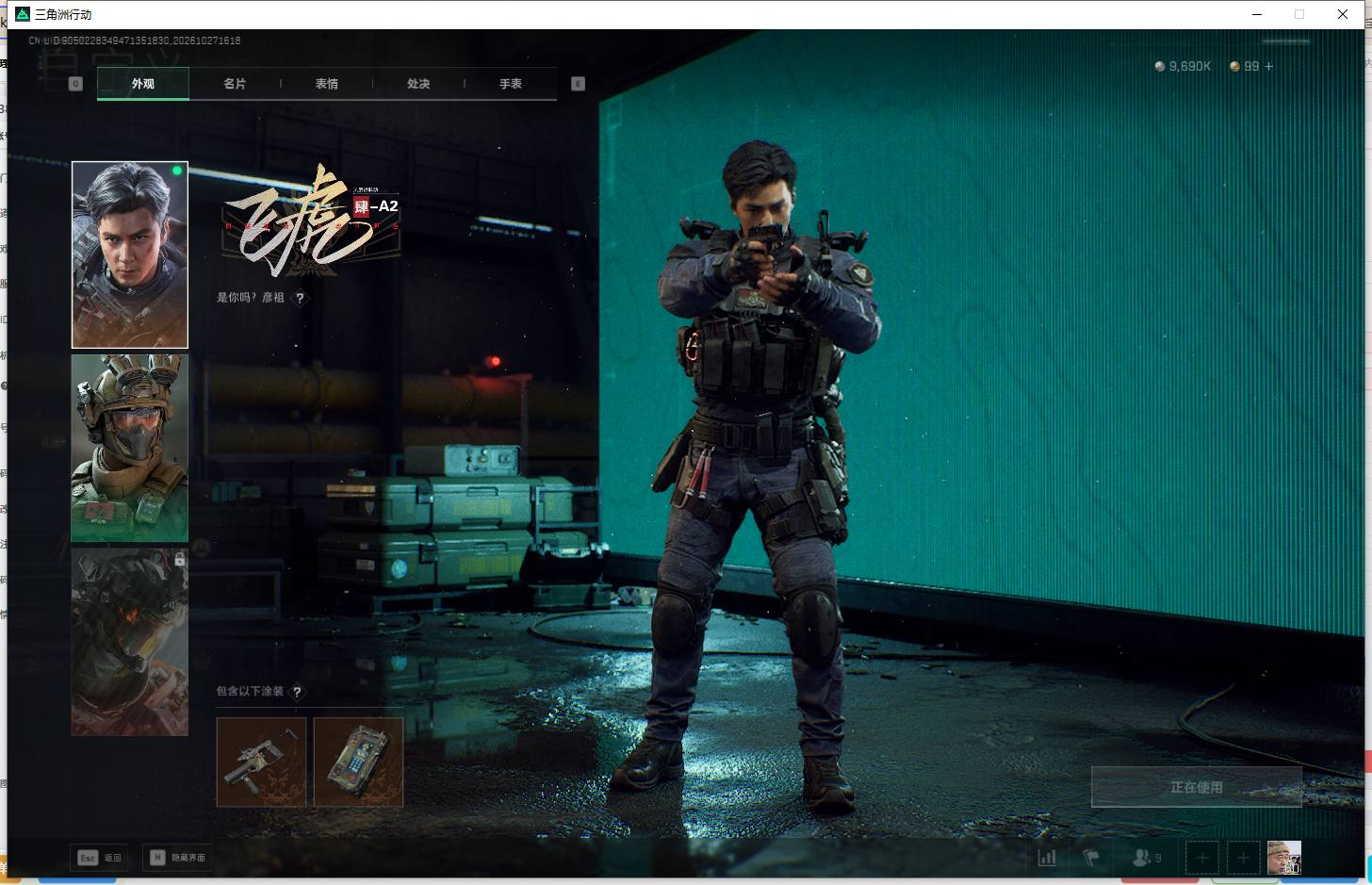Viewport: 1372px width, 885px height.
Task: Switch to the 外观 tab
Action: pos(143,84)
